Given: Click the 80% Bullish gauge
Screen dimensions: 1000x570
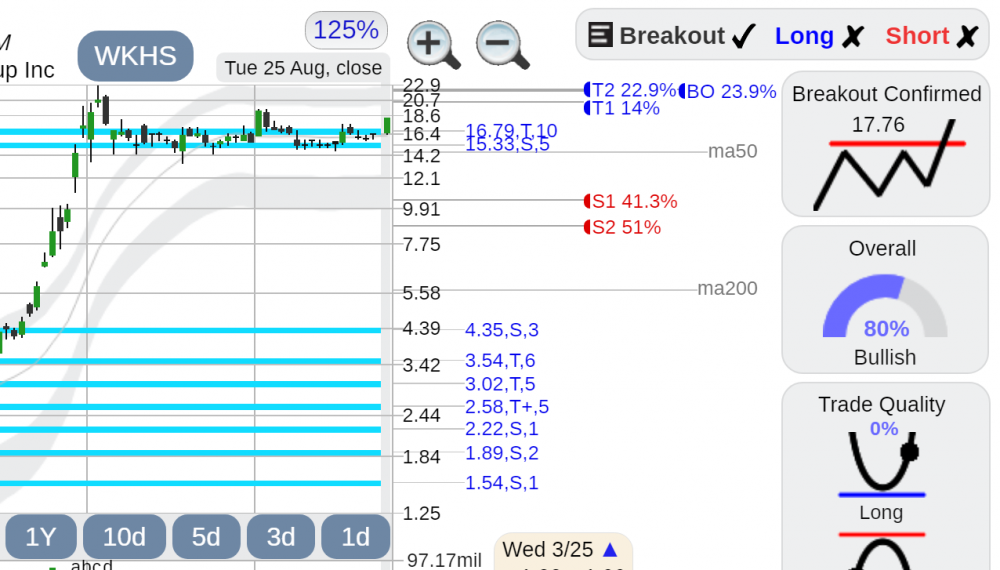Looking at the screenshot, I should click(x=885, y=307).
